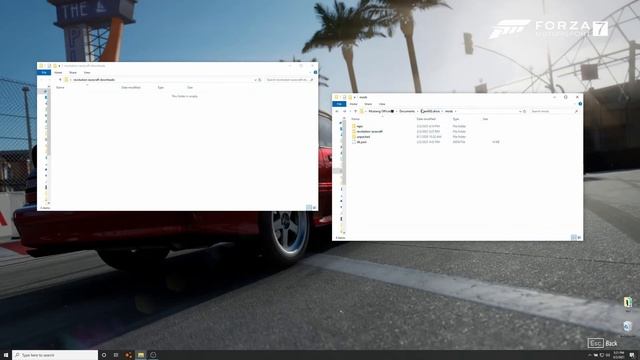Open the Windows Start menu
Screen dimensions: 640x360
pos(6,355)
